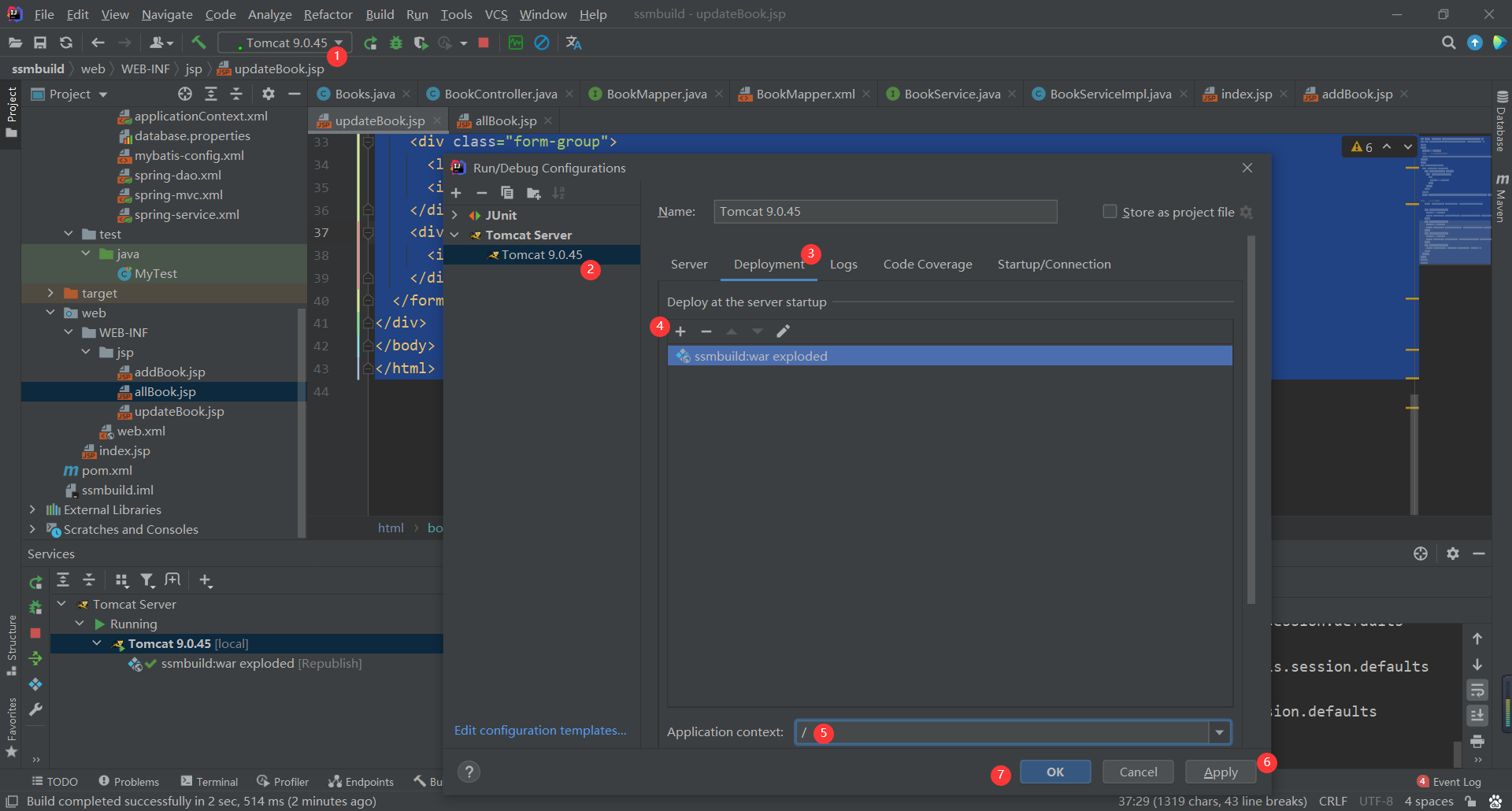Stop the Tomcat service in Services panel

coord(35,633)
